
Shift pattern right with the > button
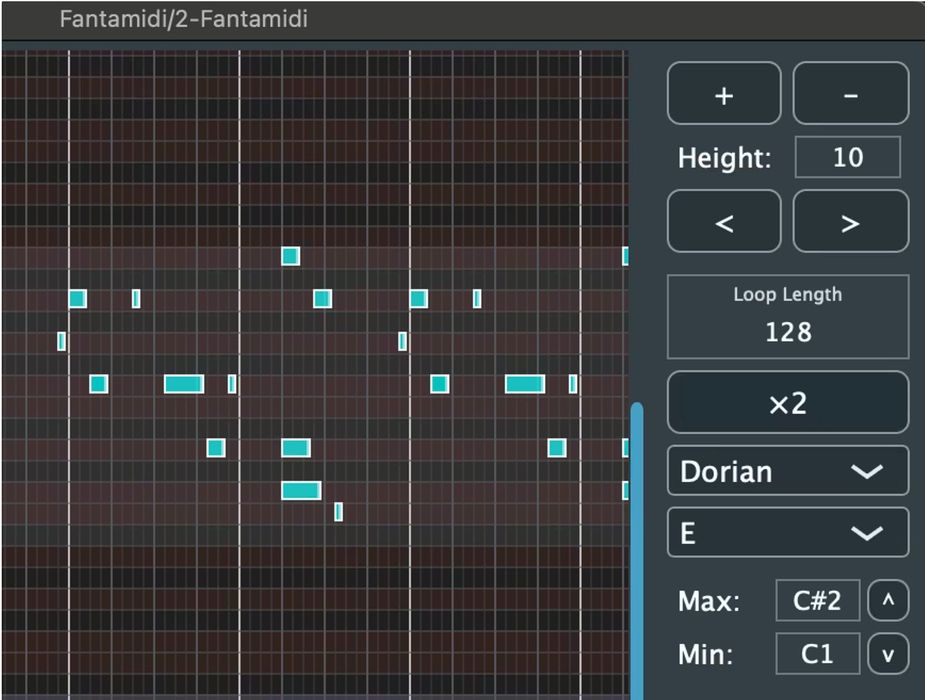click(850, 222)
